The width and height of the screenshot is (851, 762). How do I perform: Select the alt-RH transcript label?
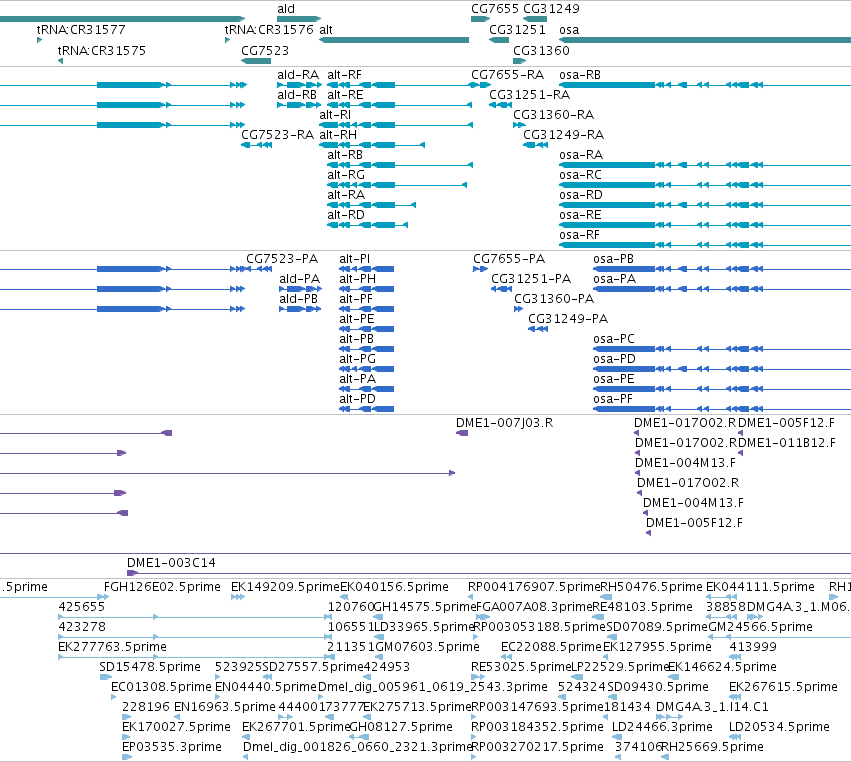338,135
